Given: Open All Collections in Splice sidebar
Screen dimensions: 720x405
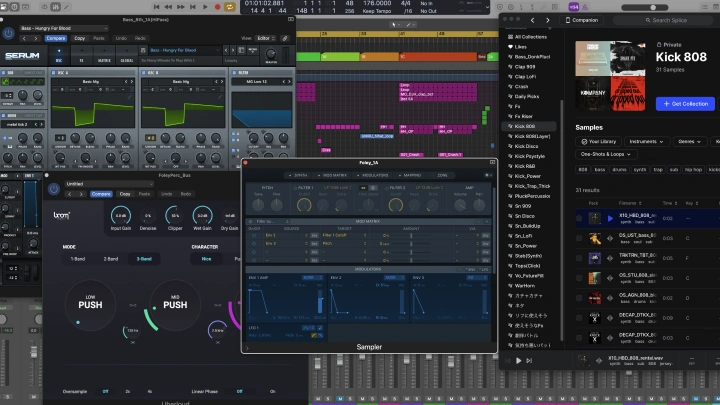Looking at the screenshot, I should tap(530, 37).
